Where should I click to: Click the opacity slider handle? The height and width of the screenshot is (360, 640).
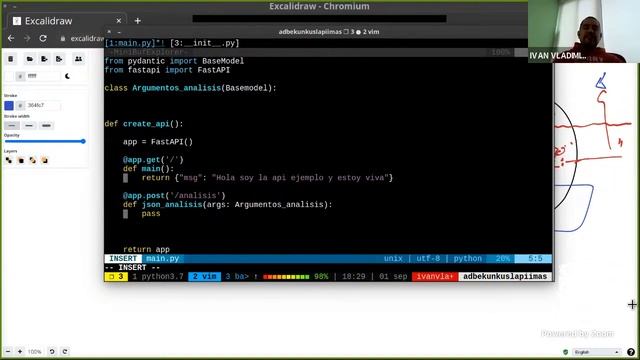(83, 141)
